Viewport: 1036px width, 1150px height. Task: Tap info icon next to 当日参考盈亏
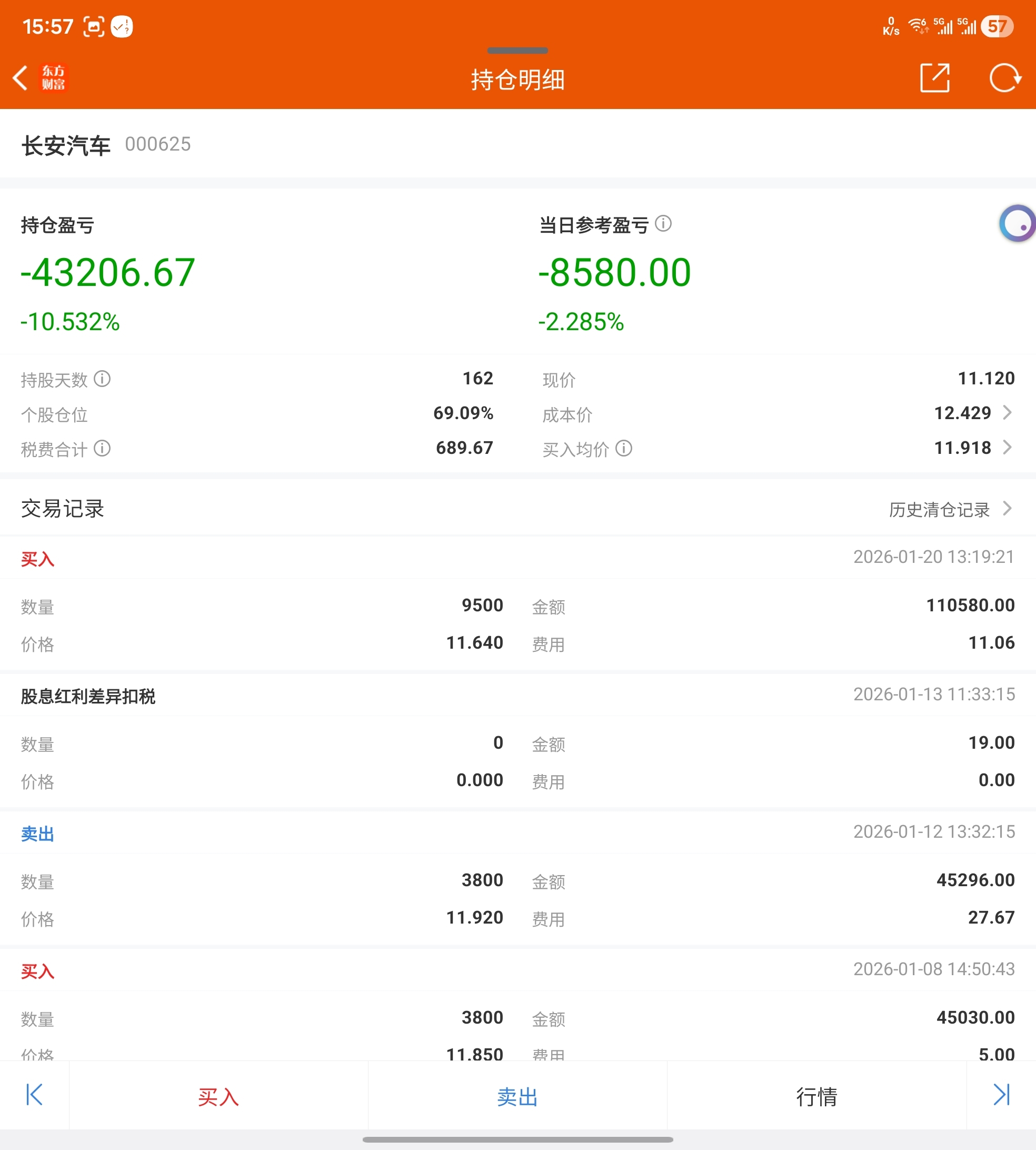tap(663, 224)
